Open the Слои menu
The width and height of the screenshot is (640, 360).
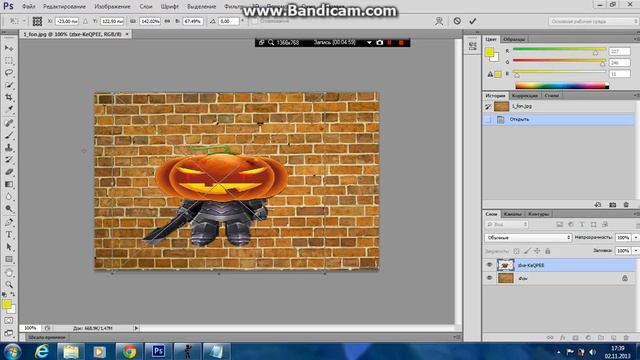tap(146, 7)
